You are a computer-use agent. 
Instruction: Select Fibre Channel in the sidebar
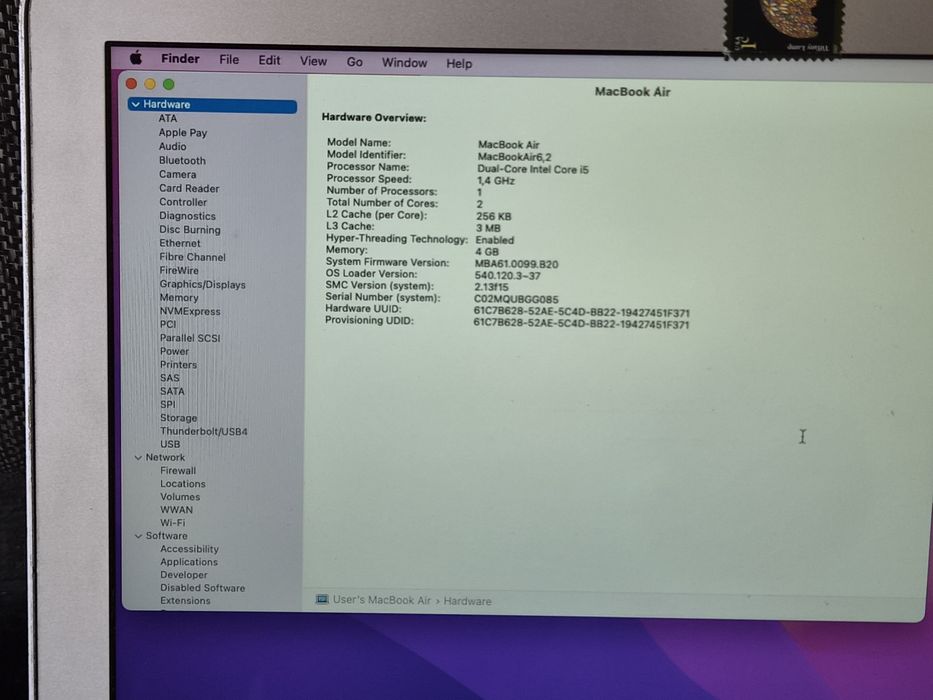tap(193, 257)
